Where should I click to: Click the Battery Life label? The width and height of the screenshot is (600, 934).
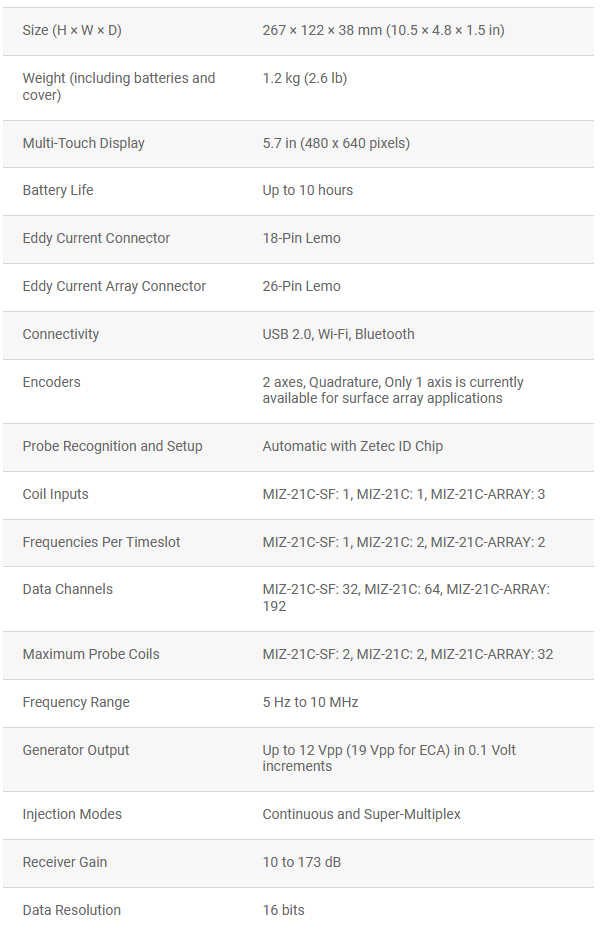coord(58,190)
